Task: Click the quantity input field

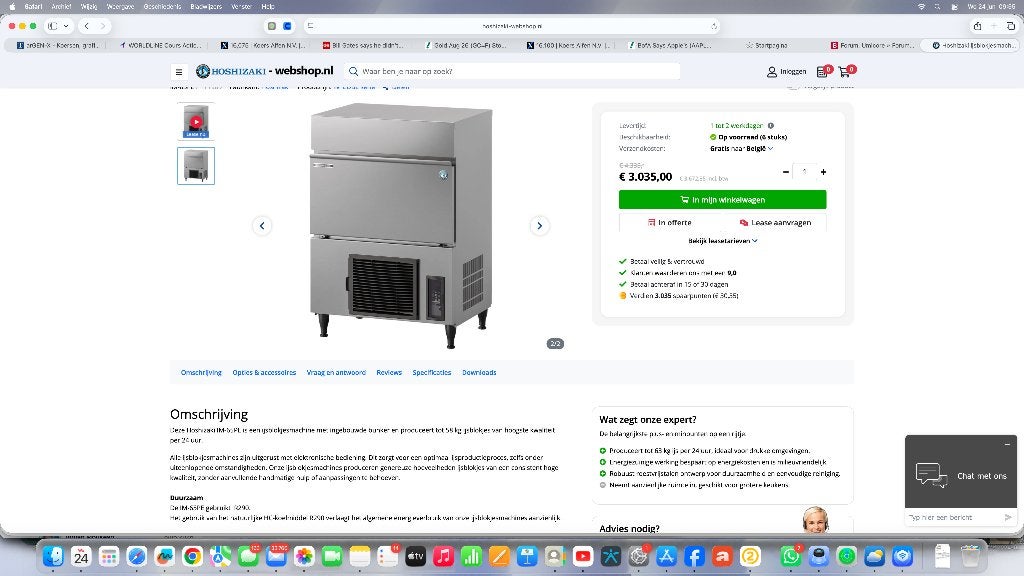Action: (x=805, y=172)
